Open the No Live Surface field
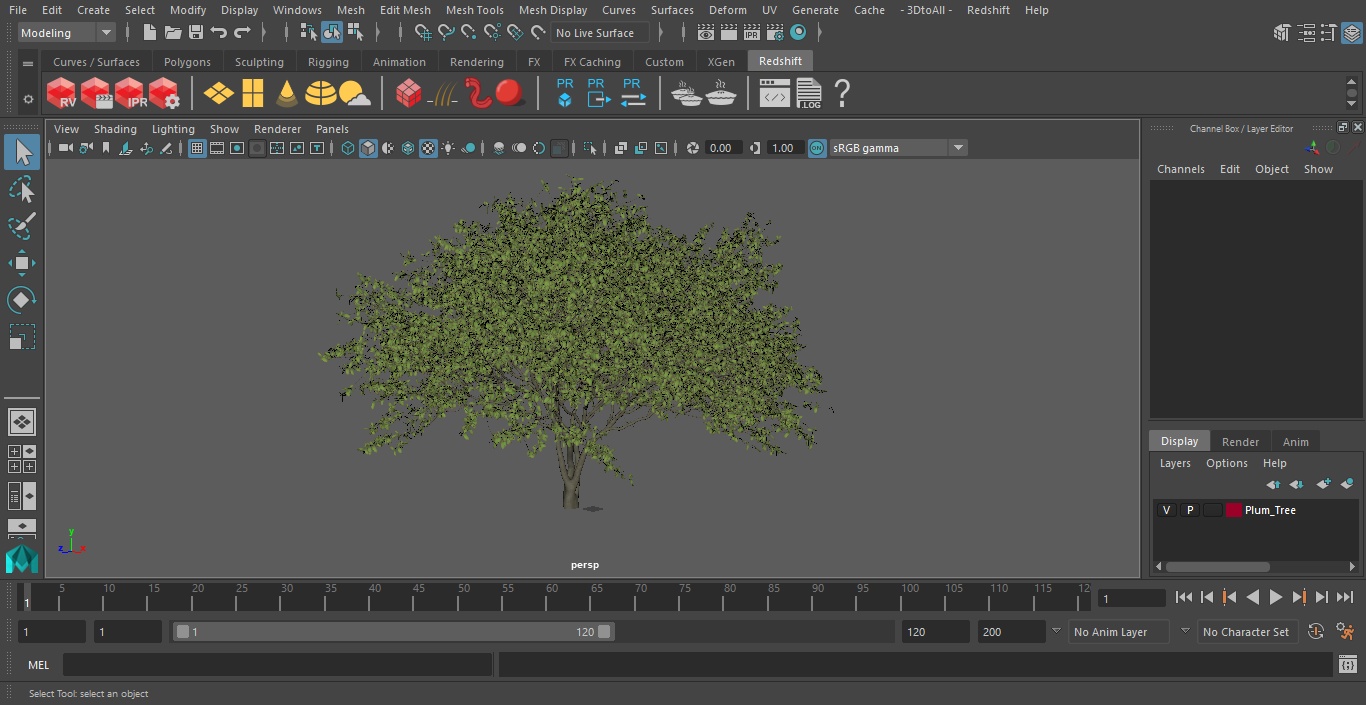Screen dimensions: 1366x705 601,33
